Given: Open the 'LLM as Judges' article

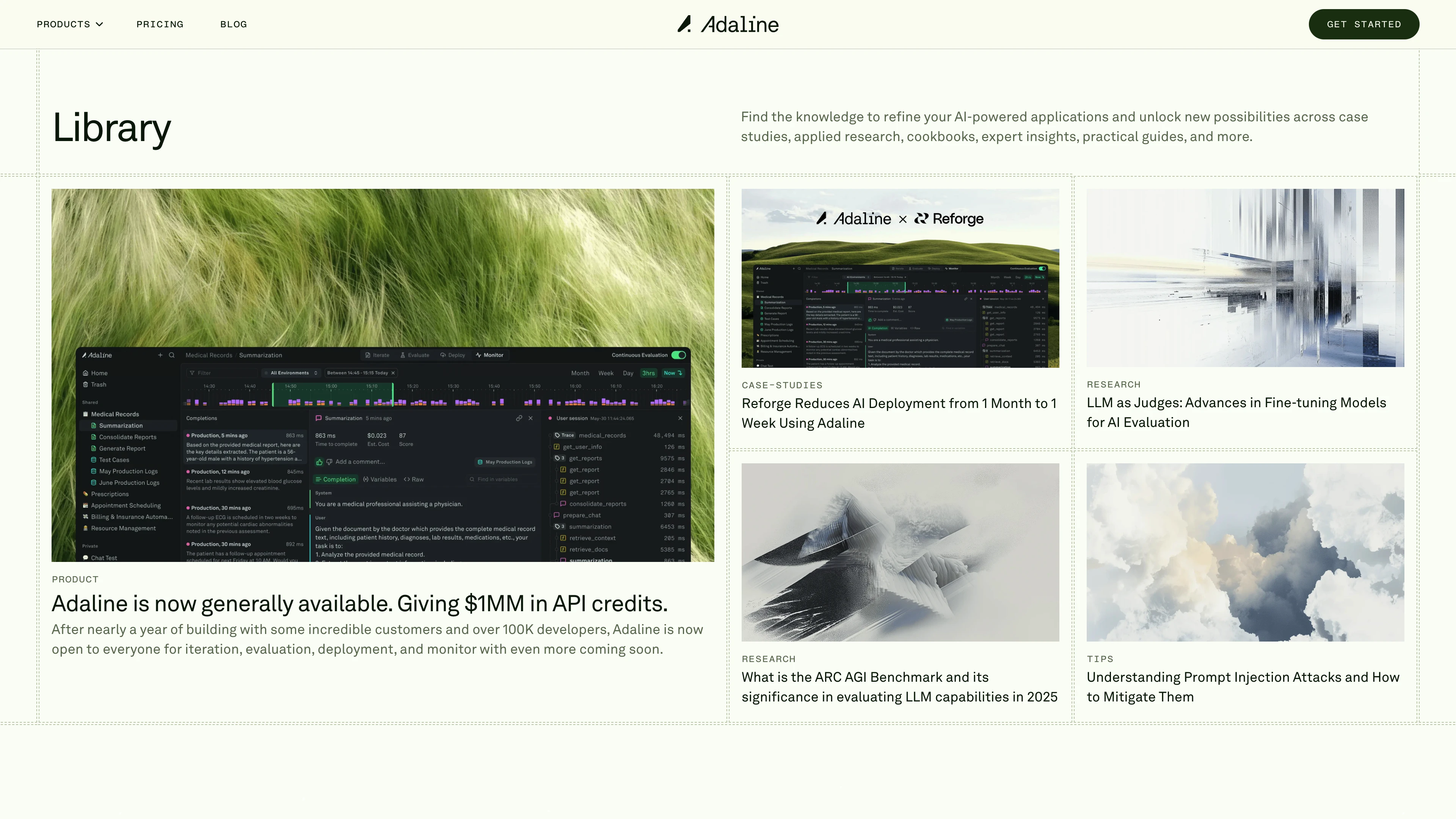Looking at the screenshot, I should pos(1236,413).
